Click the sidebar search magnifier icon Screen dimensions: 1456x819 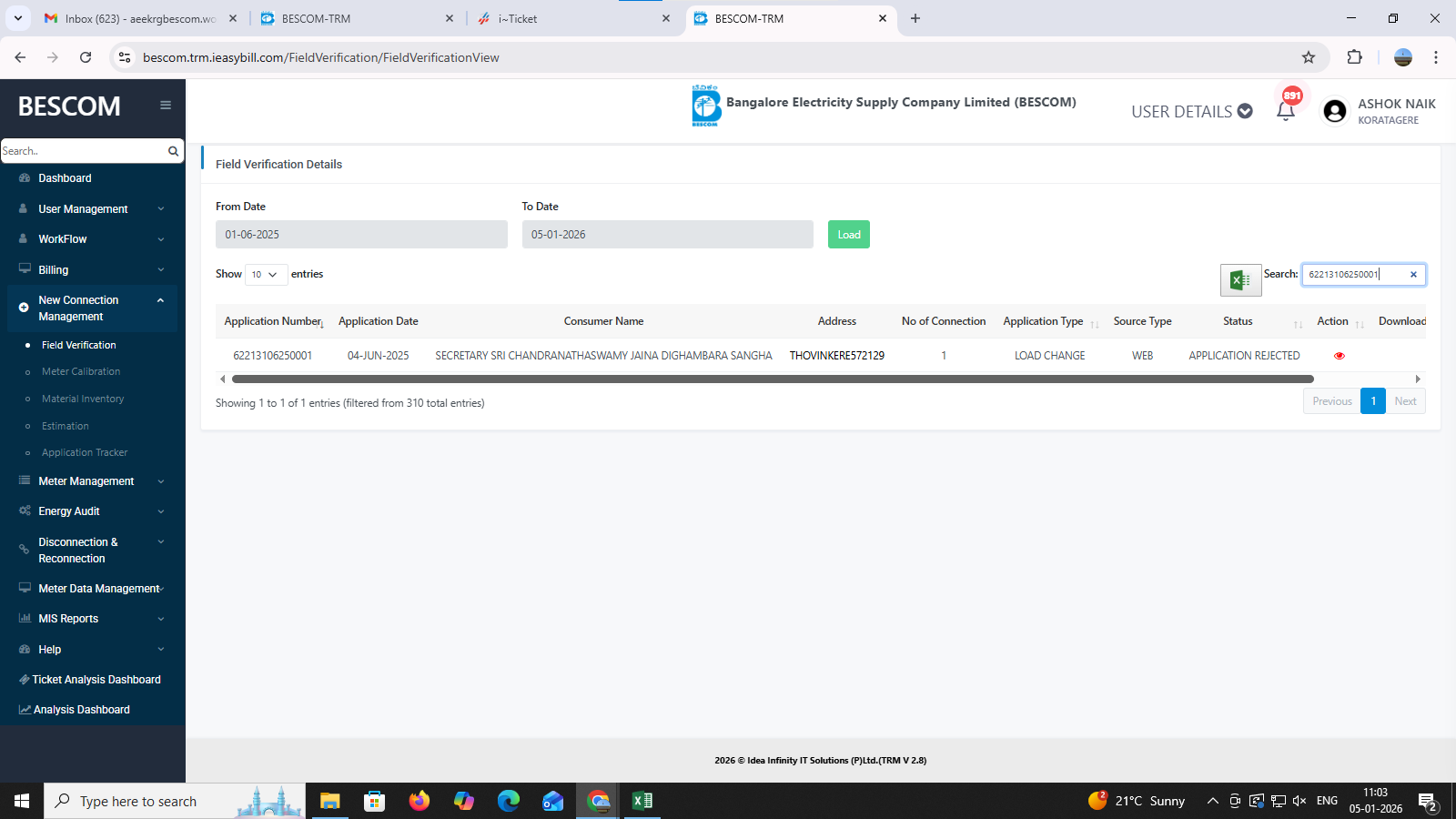point(173,151)
